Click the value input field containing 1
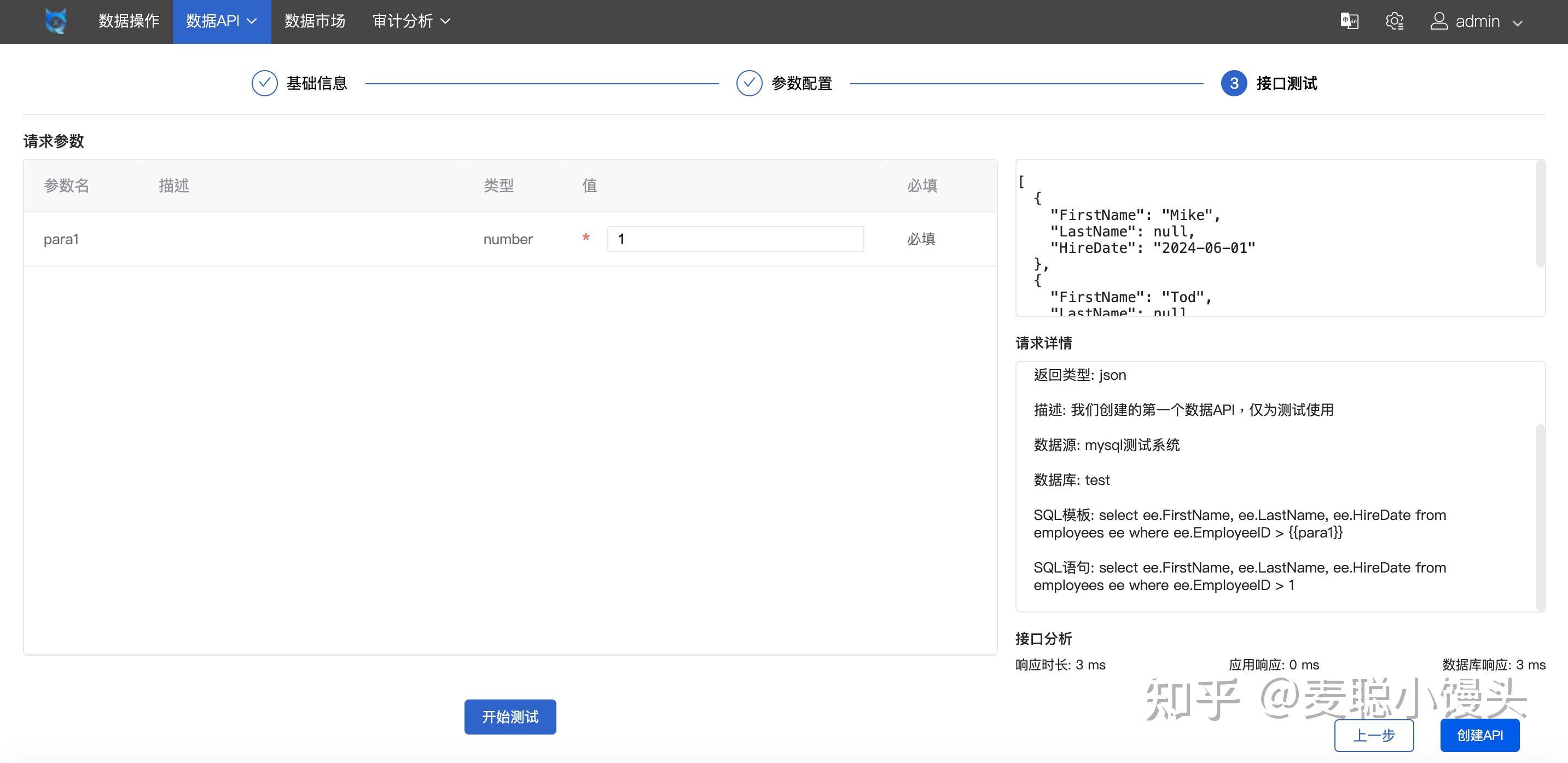Image resolution: width=1568 pixels, height=763 pixels. point(735,238)
